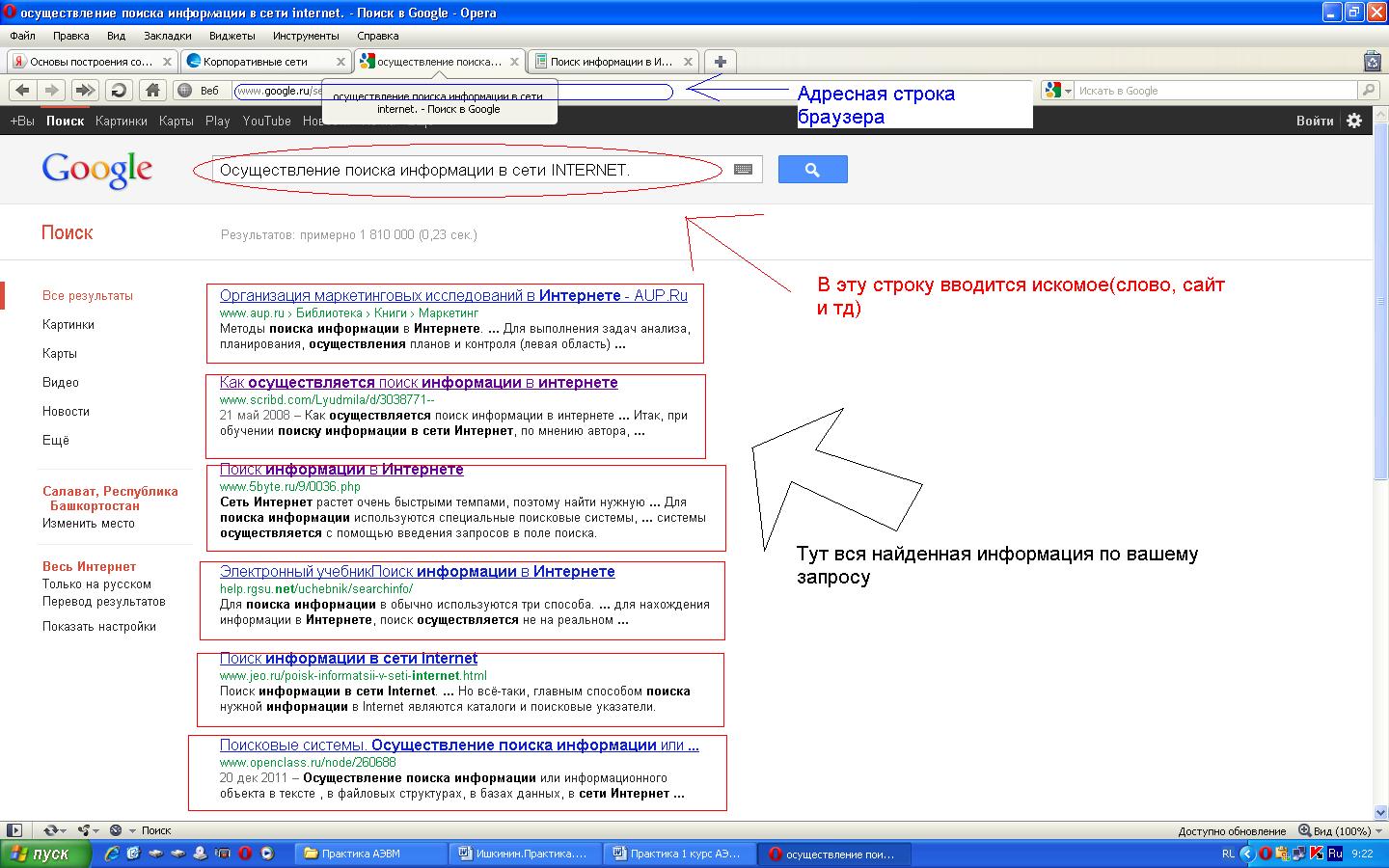Go to the home page icon
This screenshot has height=868, width=1389.
(152, 90)
